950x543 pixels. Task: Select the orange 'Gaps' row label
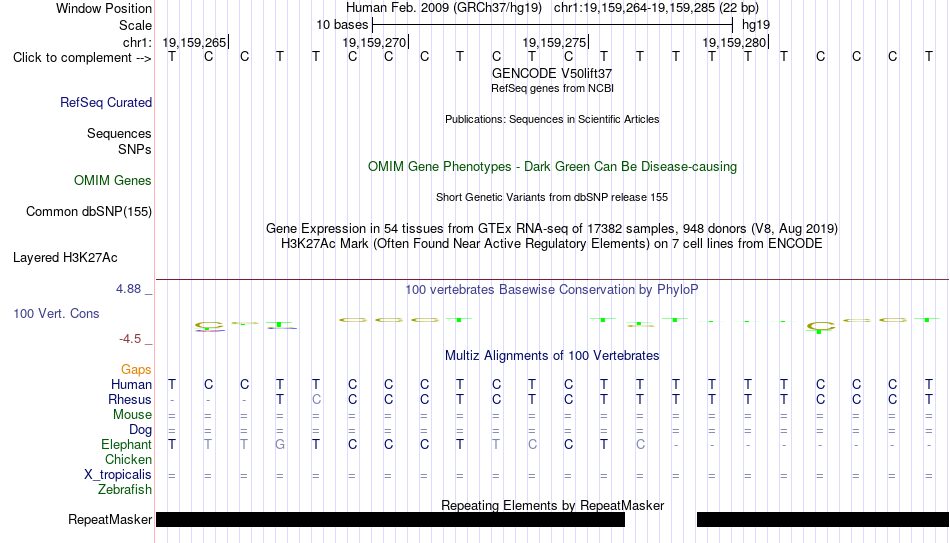(x=136, y=370)
